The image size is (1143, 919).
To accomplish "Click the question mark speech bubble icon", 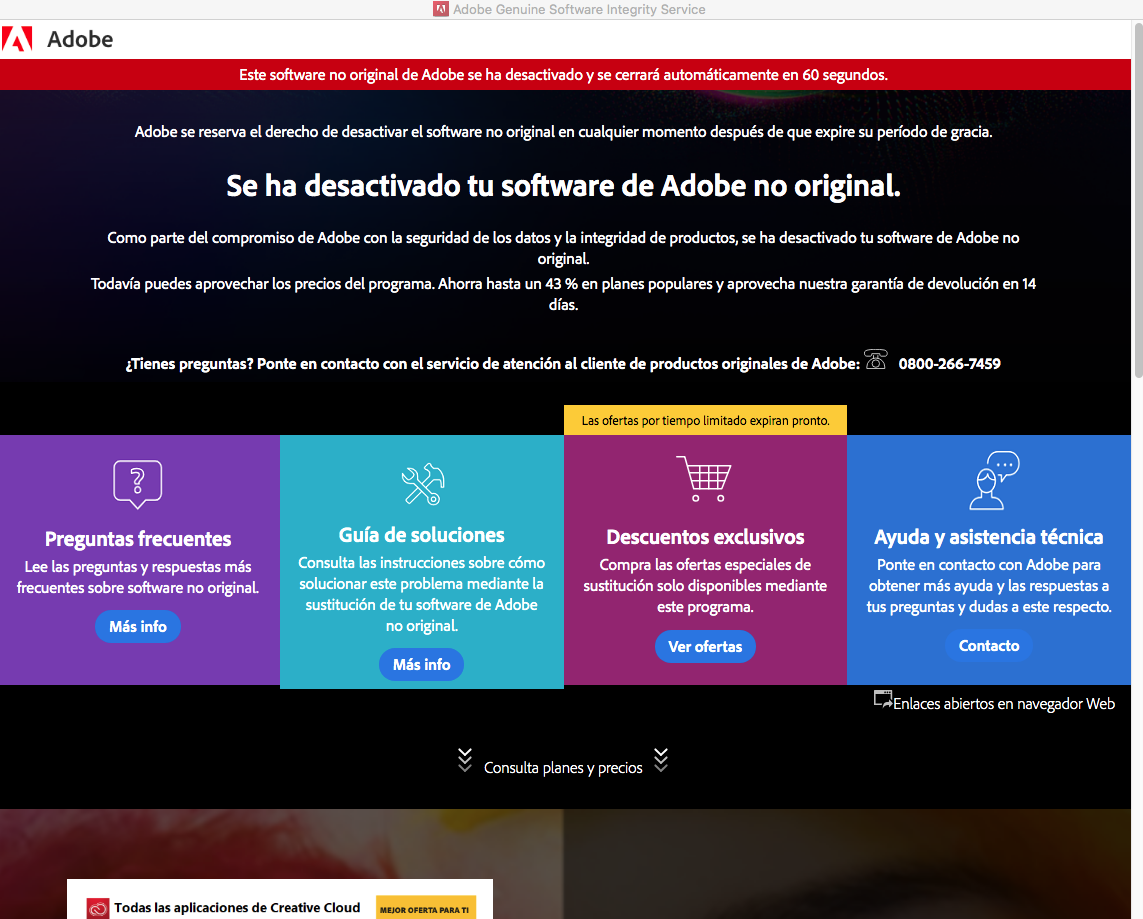I will click(x=138, y=483).
